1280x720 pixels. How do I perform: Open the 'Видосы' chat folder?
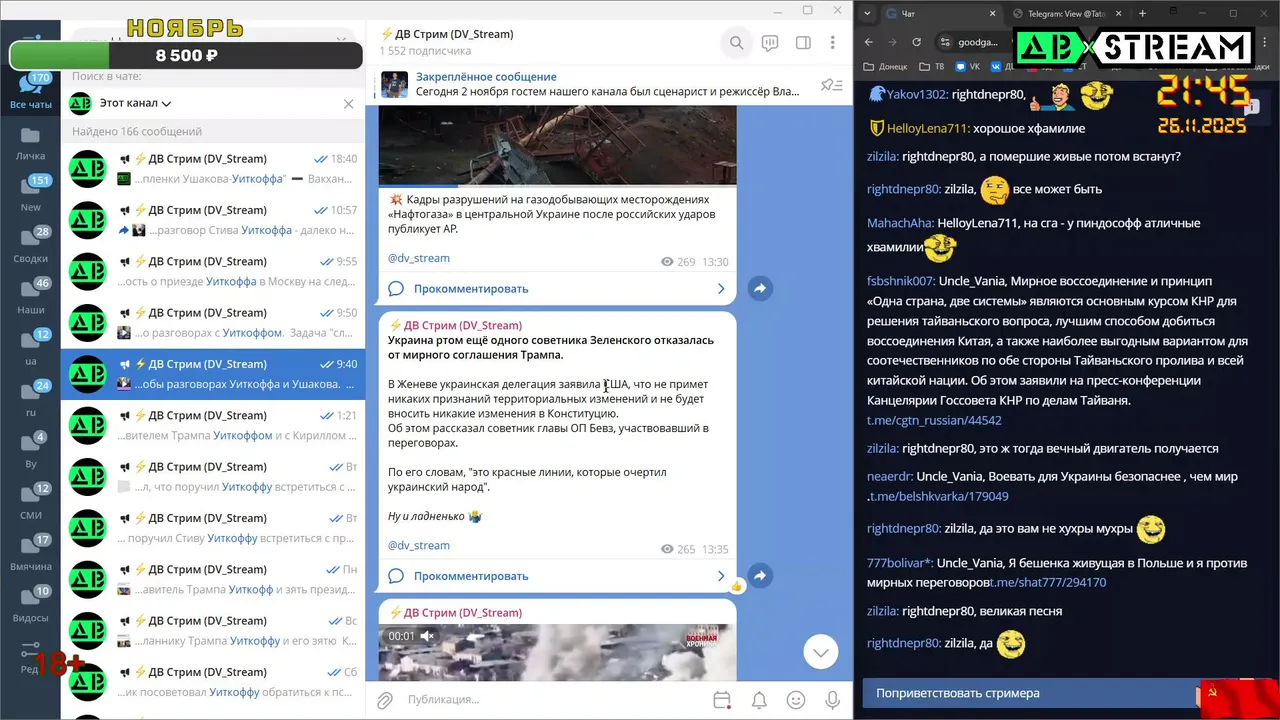coord(30,605)
